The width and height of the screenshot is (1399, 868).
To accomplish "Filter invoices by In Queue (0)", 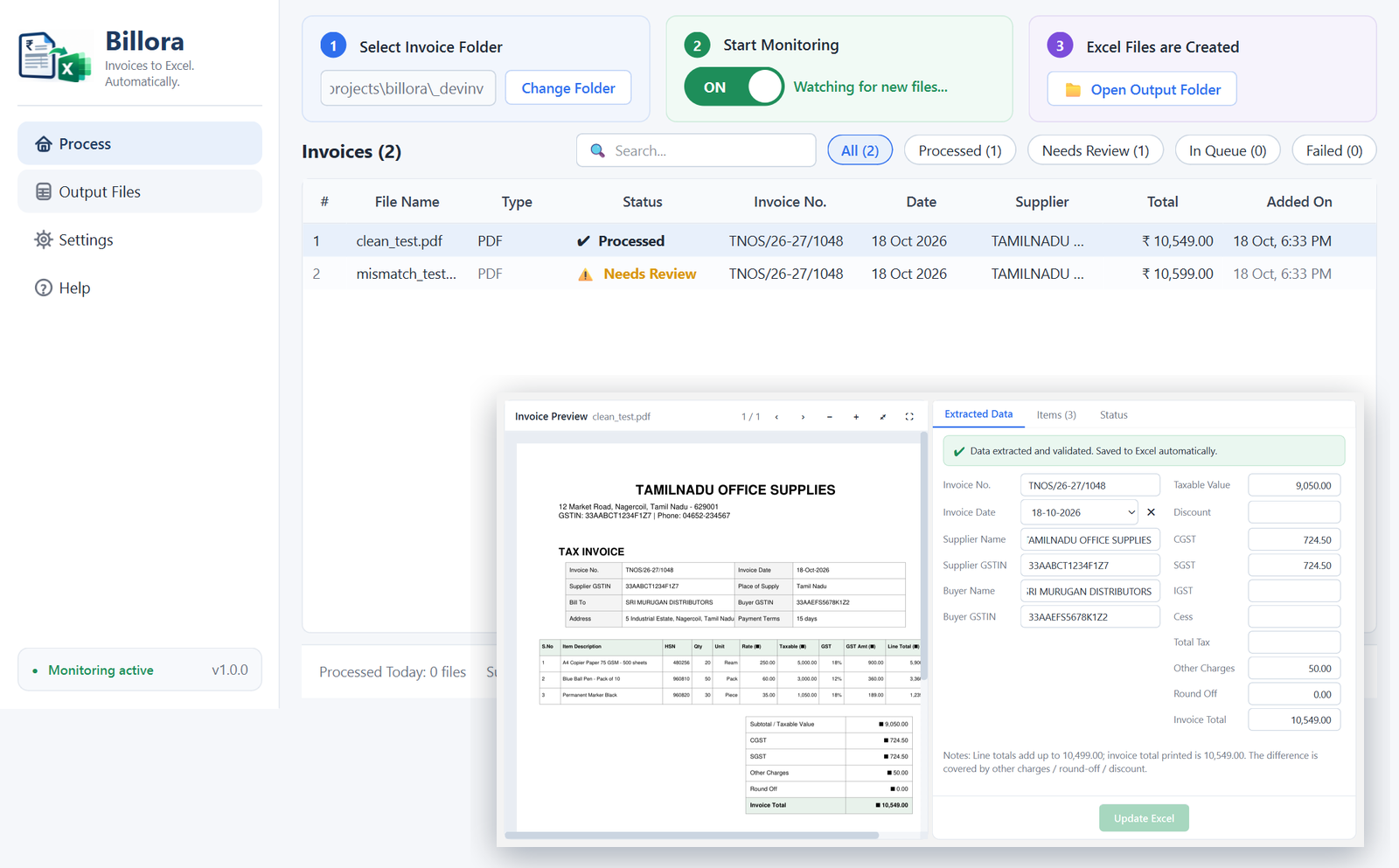I will (1228, 150).
